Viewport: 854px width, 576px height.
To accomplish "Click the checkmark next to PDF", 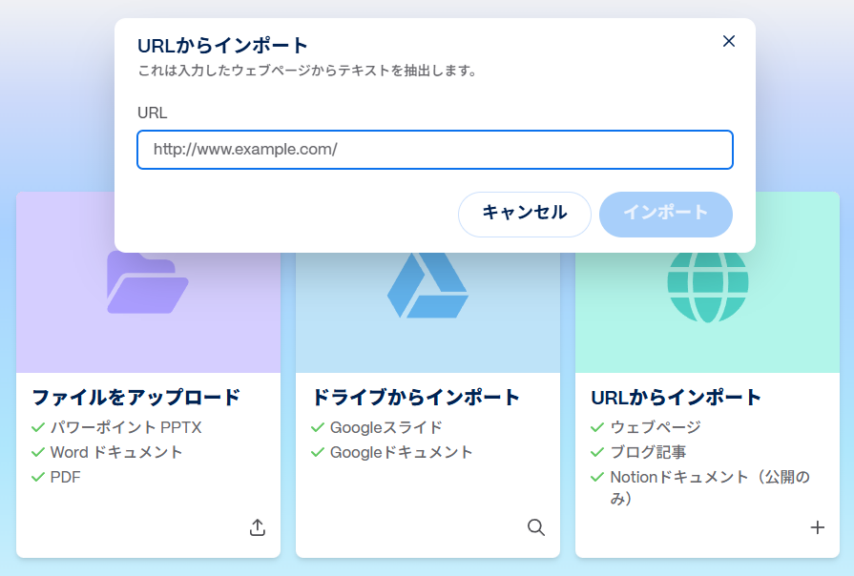I will [38, 477].
